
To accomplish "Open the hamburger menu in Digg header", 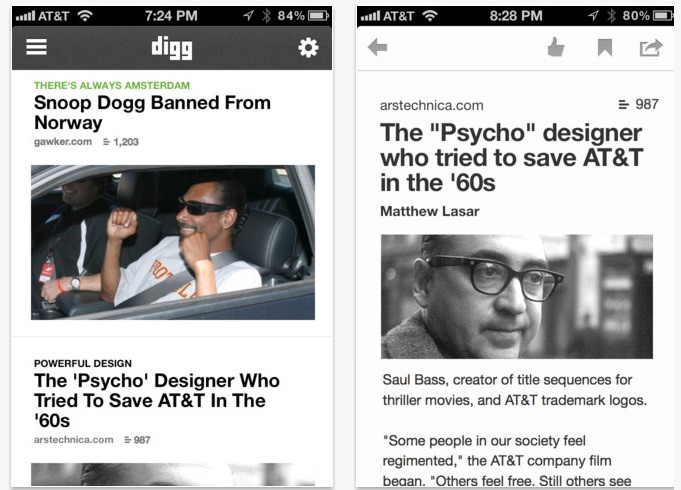I will tap(36, 47).
